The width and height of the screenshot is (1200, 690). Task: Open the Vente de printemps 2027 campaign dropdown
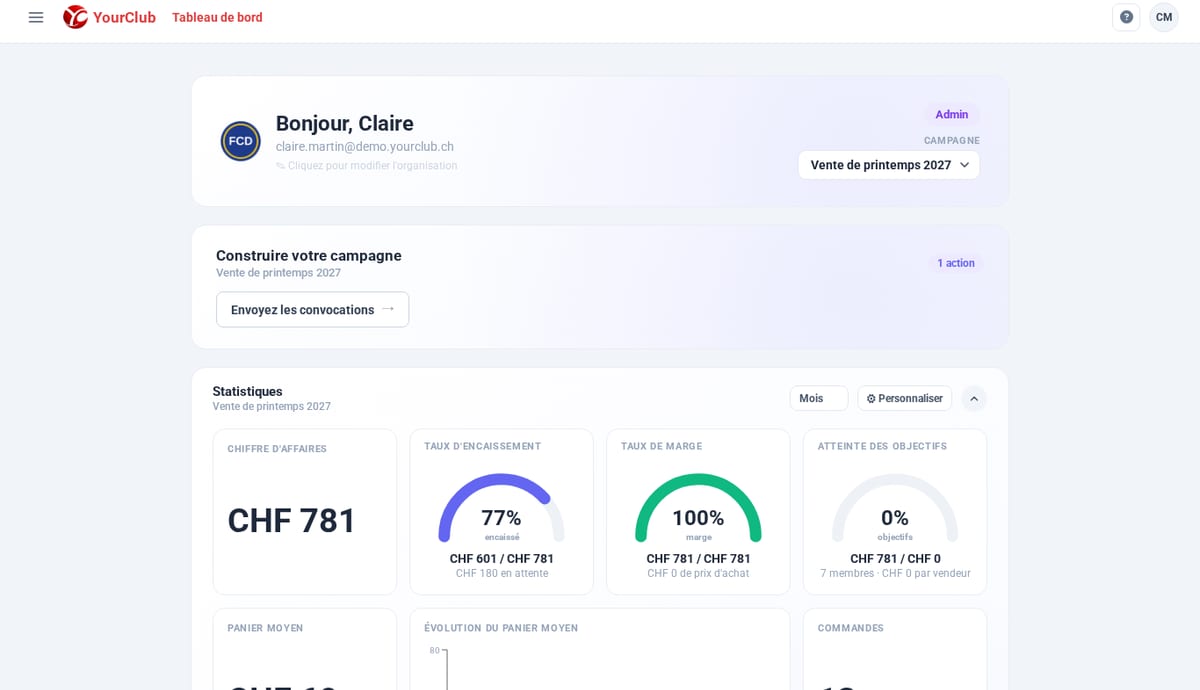click(889, 165)
